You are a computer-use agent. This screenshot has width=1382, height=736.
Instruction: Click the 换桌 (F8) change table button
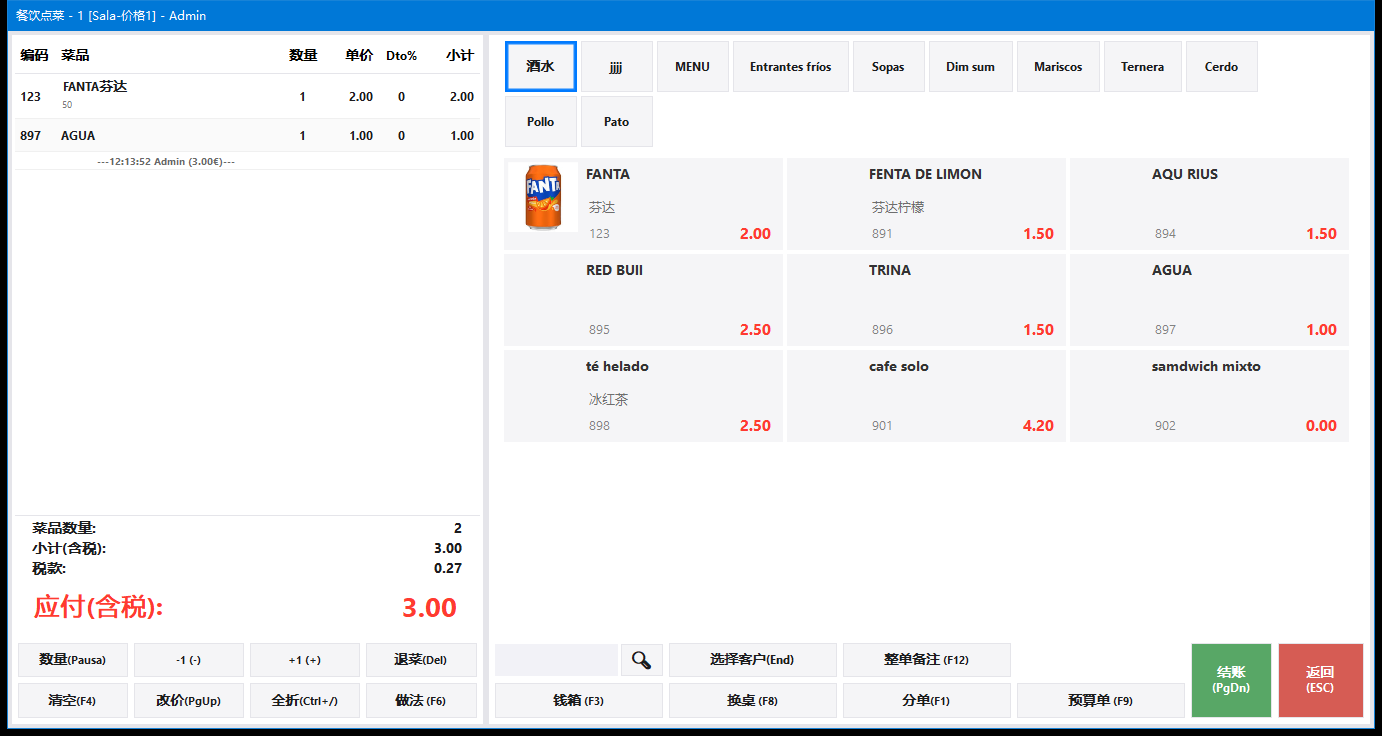(x=753, y=701)
